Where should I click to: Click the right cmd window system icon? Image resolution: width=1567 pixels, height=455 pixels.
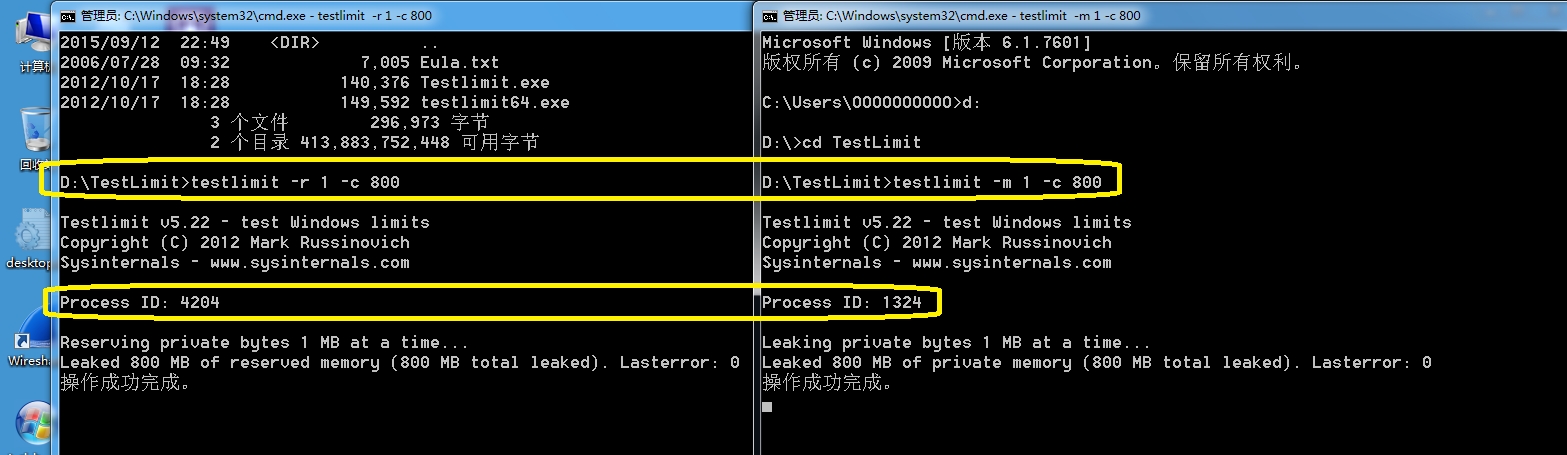coord(770,15)
